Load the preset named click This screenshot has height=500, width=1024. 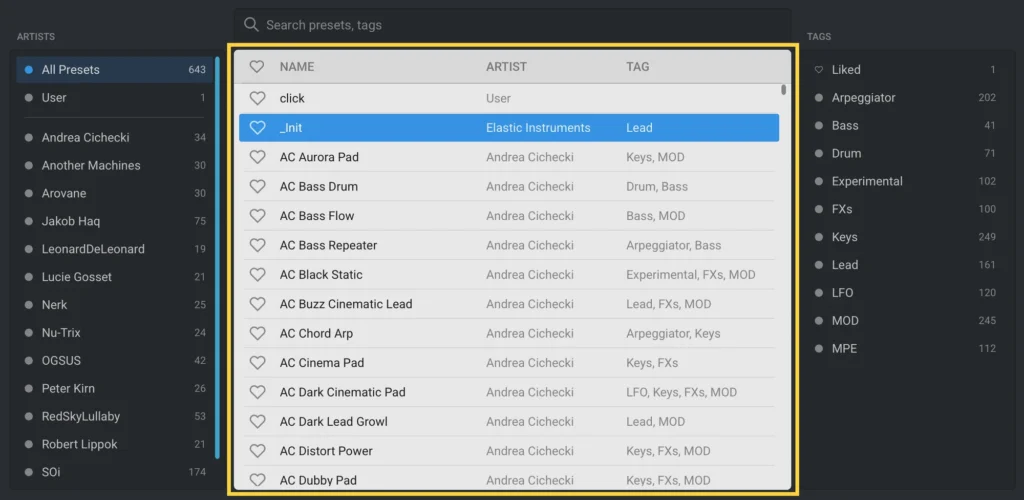(x=292, y=99)
